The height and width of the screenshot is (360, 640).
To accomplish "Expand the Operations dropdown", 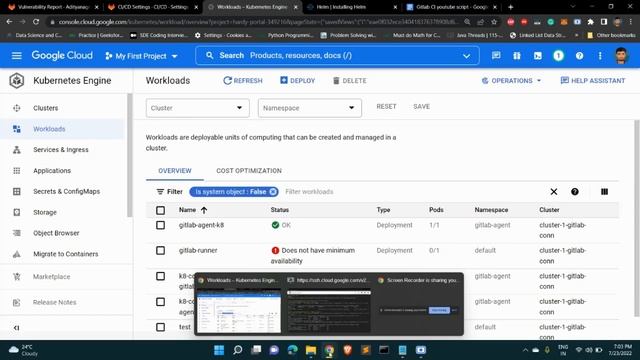I will [511, 81].
